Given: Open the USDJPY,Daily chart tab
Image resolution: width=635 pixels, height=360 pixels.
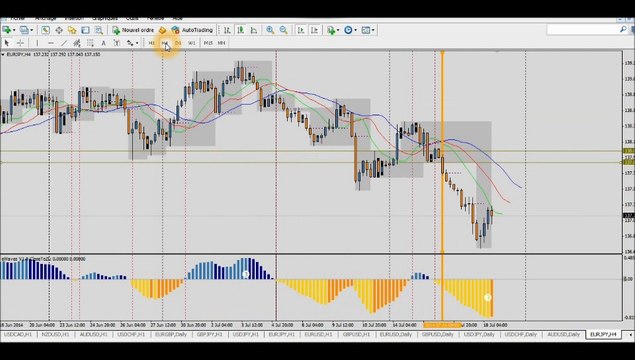Looking at the screenshot, I should coord(479,334).
